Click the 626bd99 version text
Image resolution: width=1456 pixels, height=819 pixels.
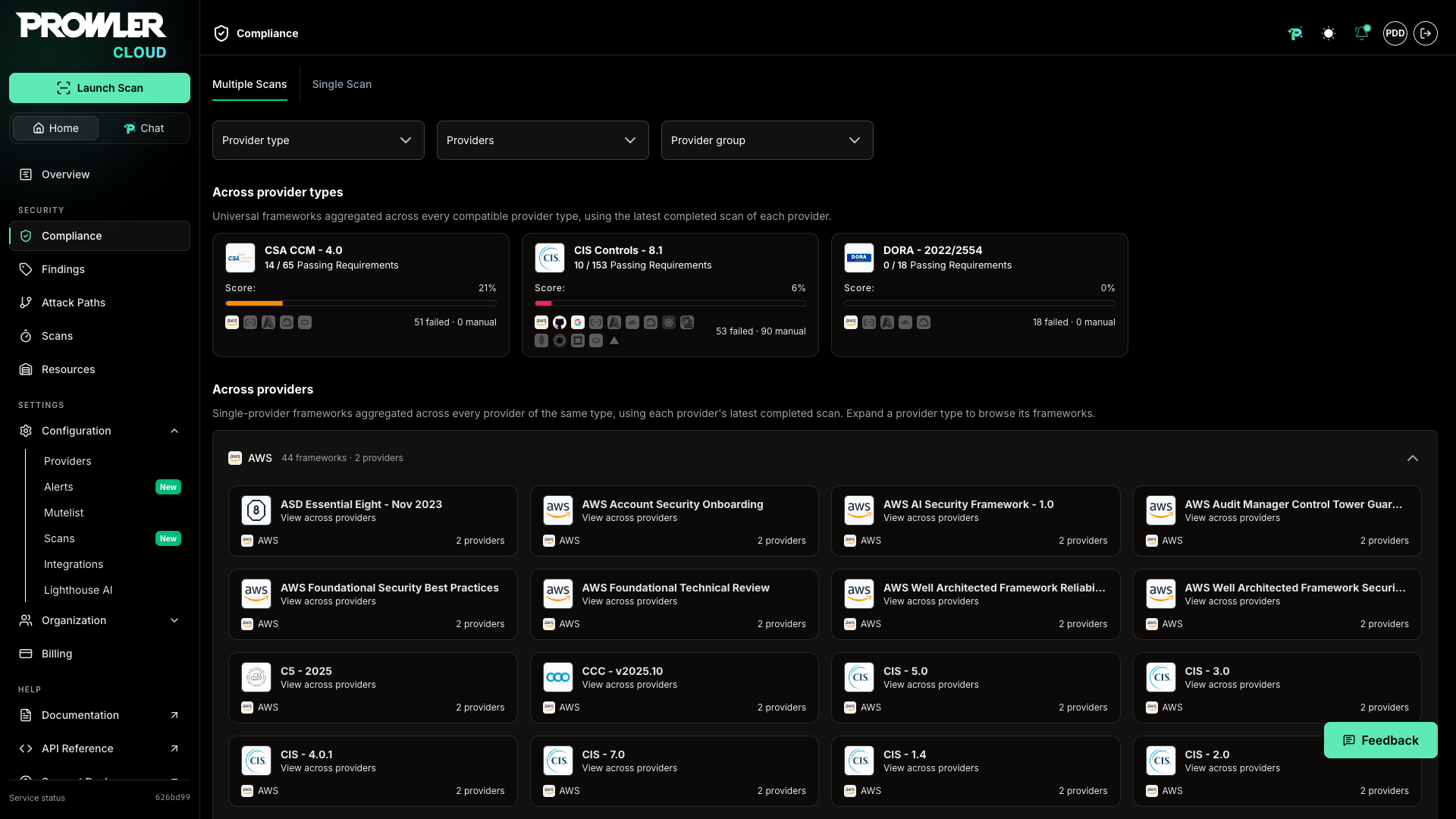coord(173,798)
